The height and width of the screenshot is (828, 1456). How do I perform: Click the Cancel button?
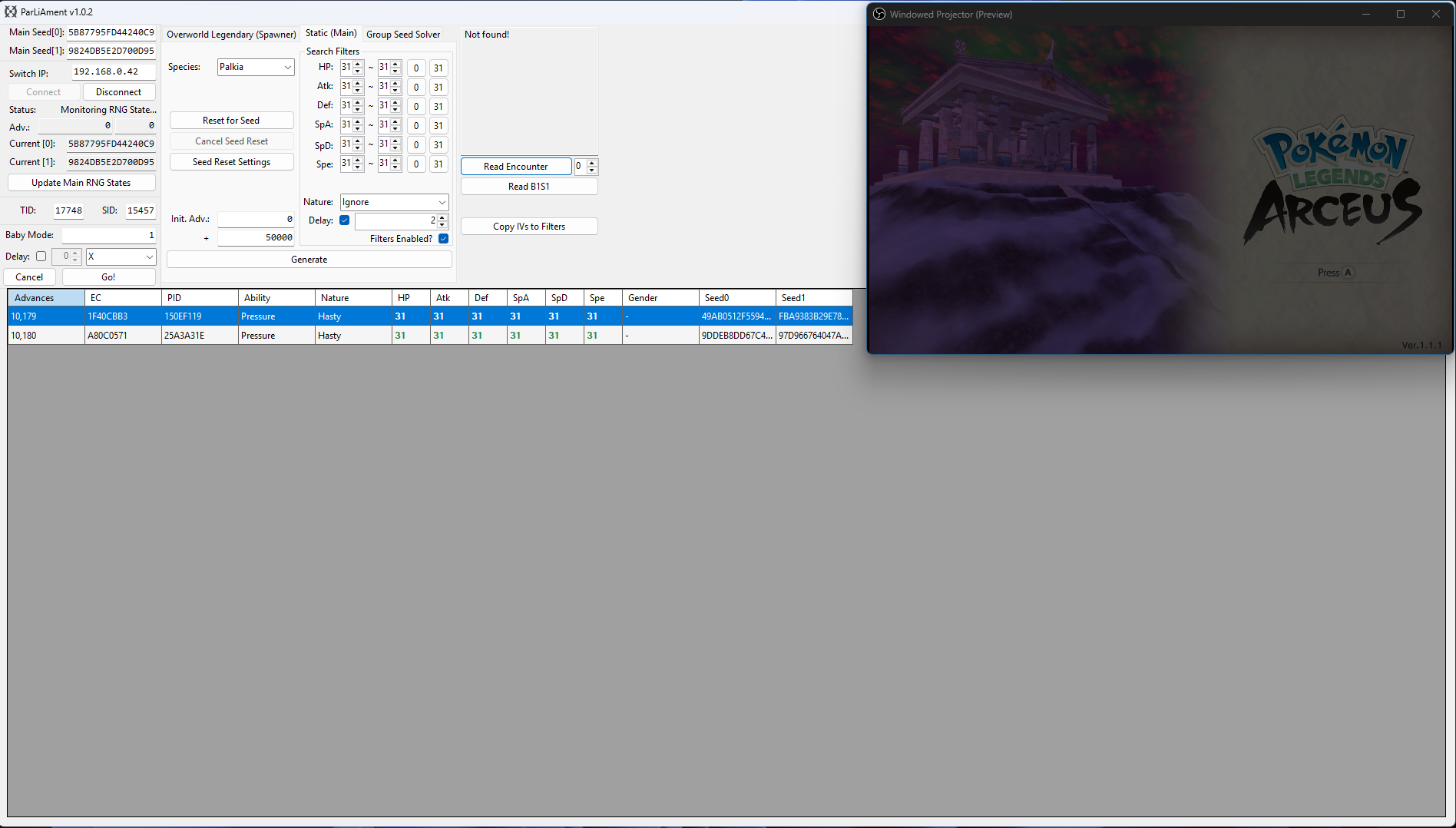(x=29, y=277)
